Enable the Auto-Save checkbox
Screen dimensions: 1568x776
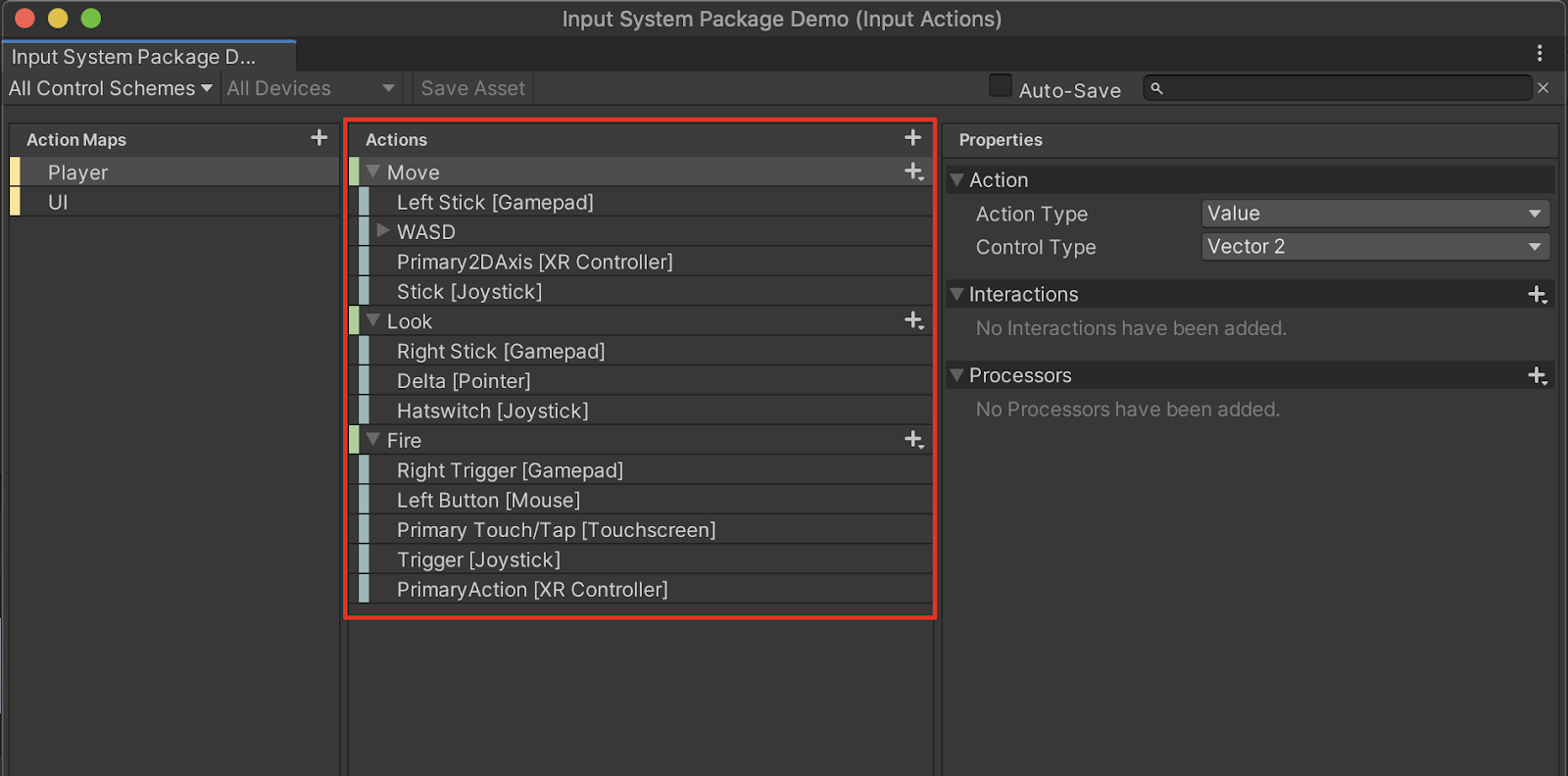coord(1000,86)
